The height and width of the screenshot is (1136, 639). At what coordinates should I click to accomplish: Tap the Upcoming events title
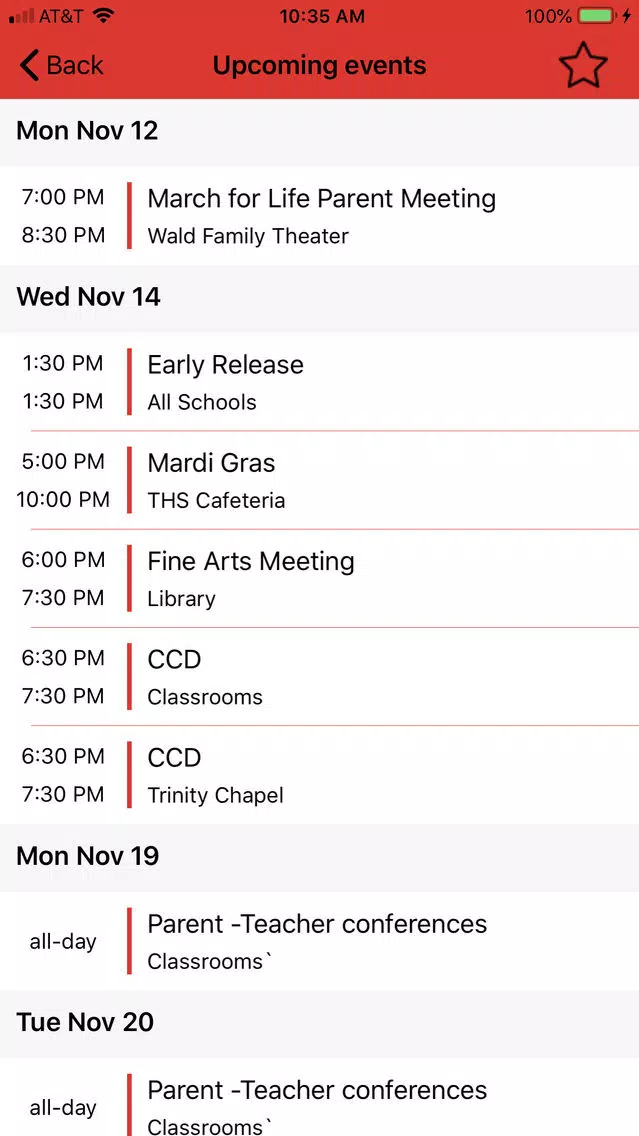pos(320,65)
